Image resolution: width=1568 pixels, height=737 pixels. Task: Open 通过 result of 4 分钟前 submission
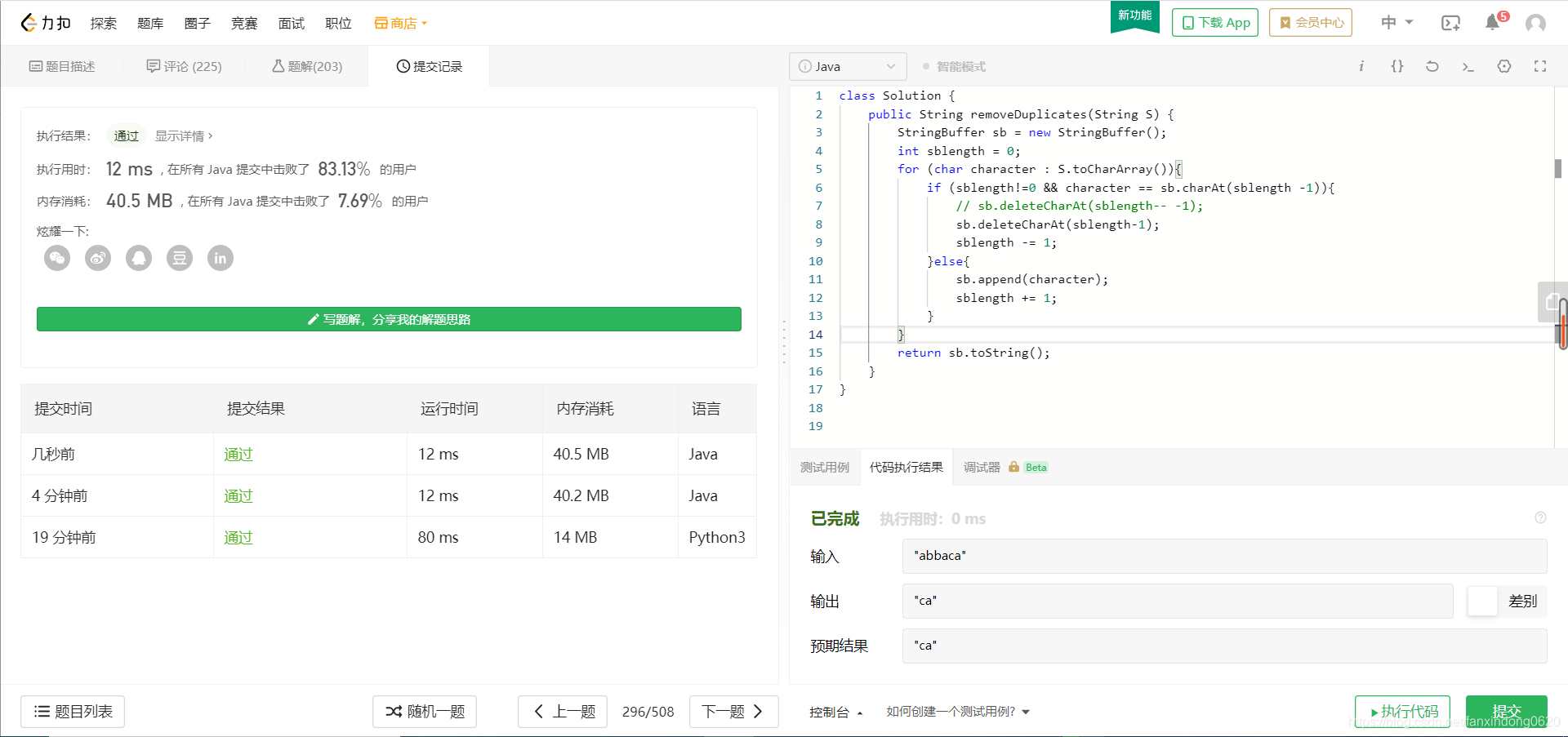tap(238, 495)
